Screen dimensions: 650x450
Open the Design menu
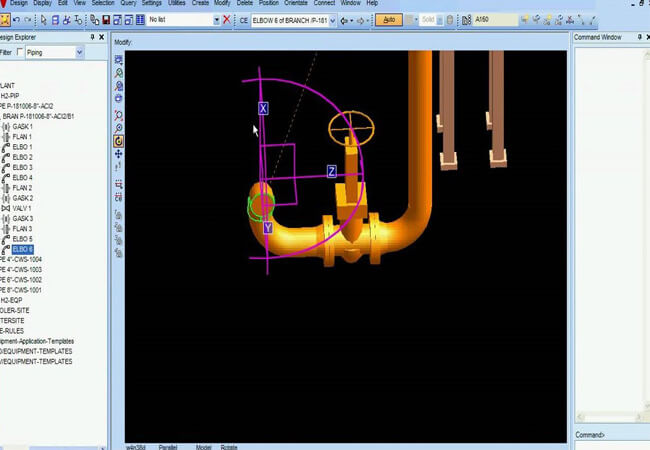19,3
